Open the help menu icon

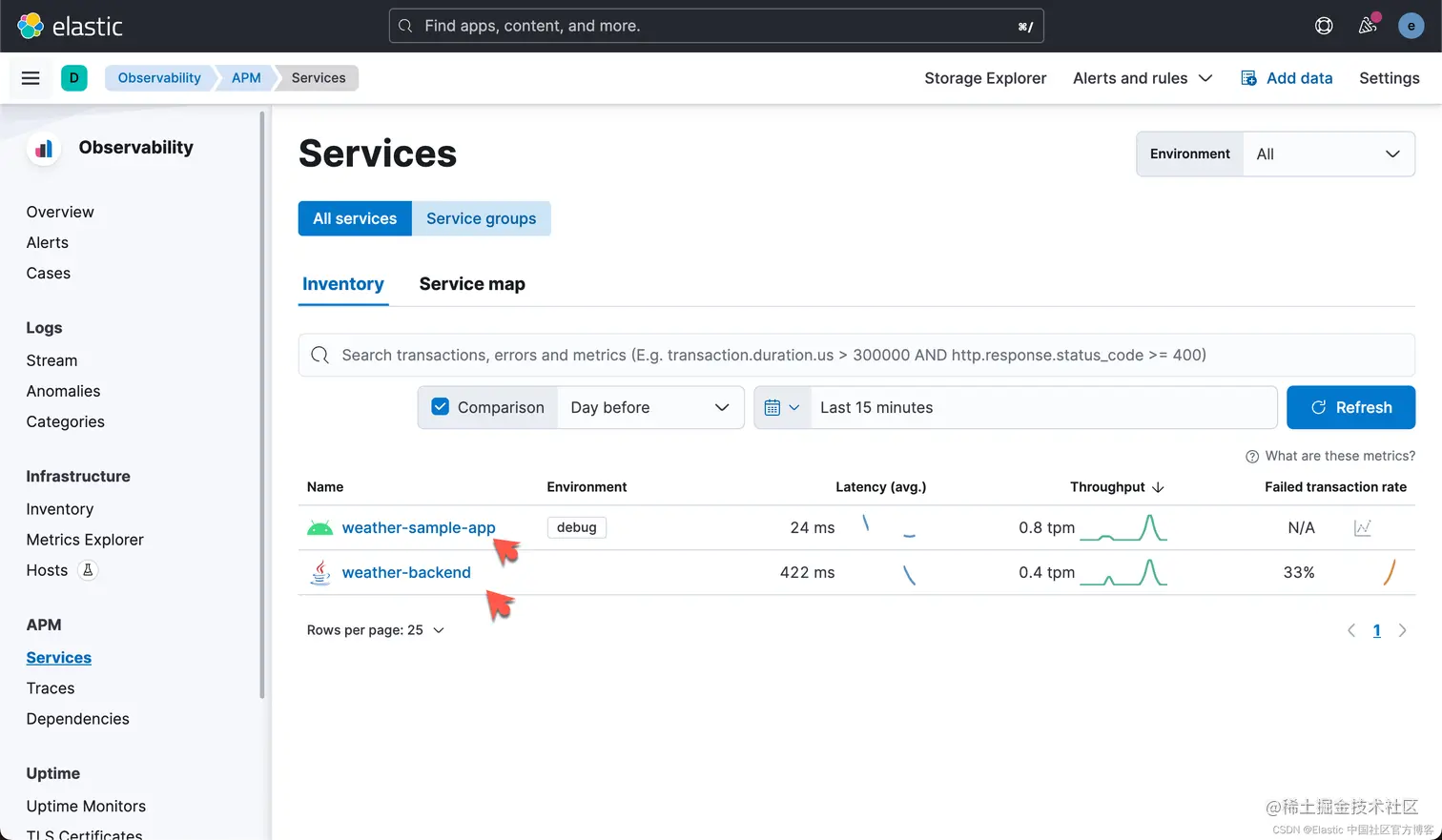(x=1324, y=26)
